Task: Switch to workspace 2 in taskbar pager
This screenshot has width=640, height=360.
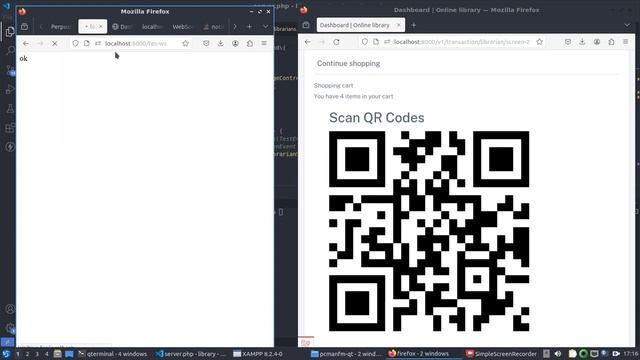Action: click(27, 354)
